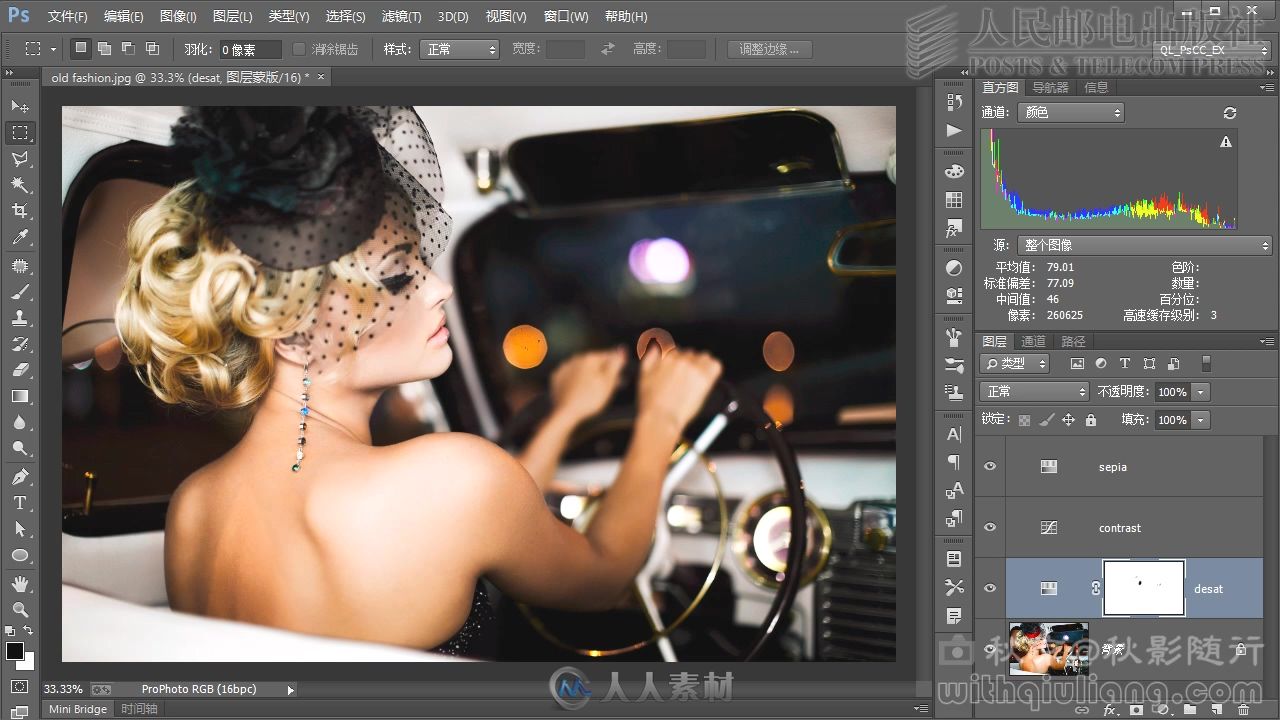The height and width of the screenshot is (720, 1280).
Task: Select the Pen tool
Action: [20, 477]
